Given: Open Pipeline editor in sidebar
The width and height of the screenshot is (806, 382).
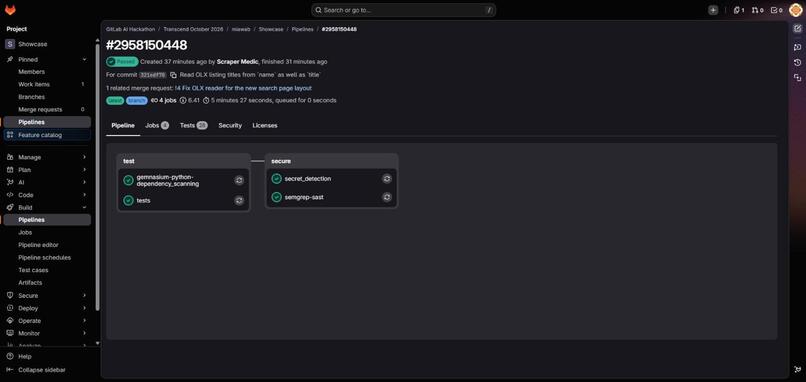Looking at the screenshot, I should coord(47,245).
